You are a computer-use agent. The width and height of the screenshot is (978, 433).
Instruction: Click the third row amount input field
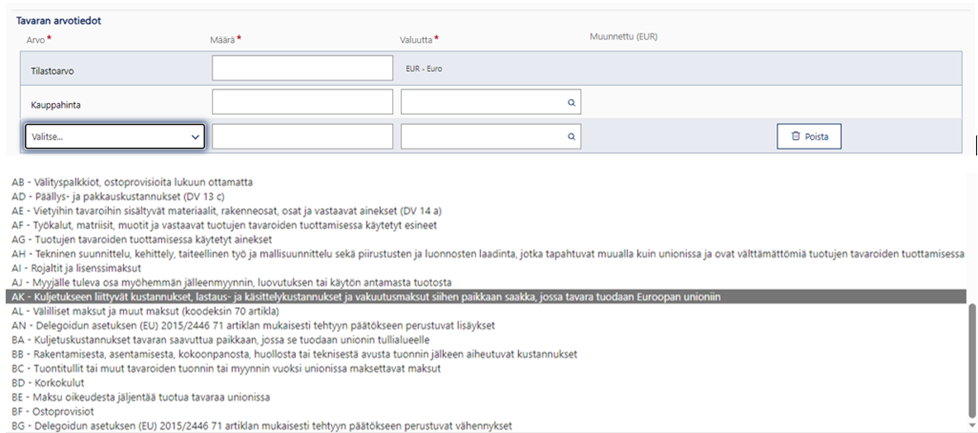click(302, 136)
